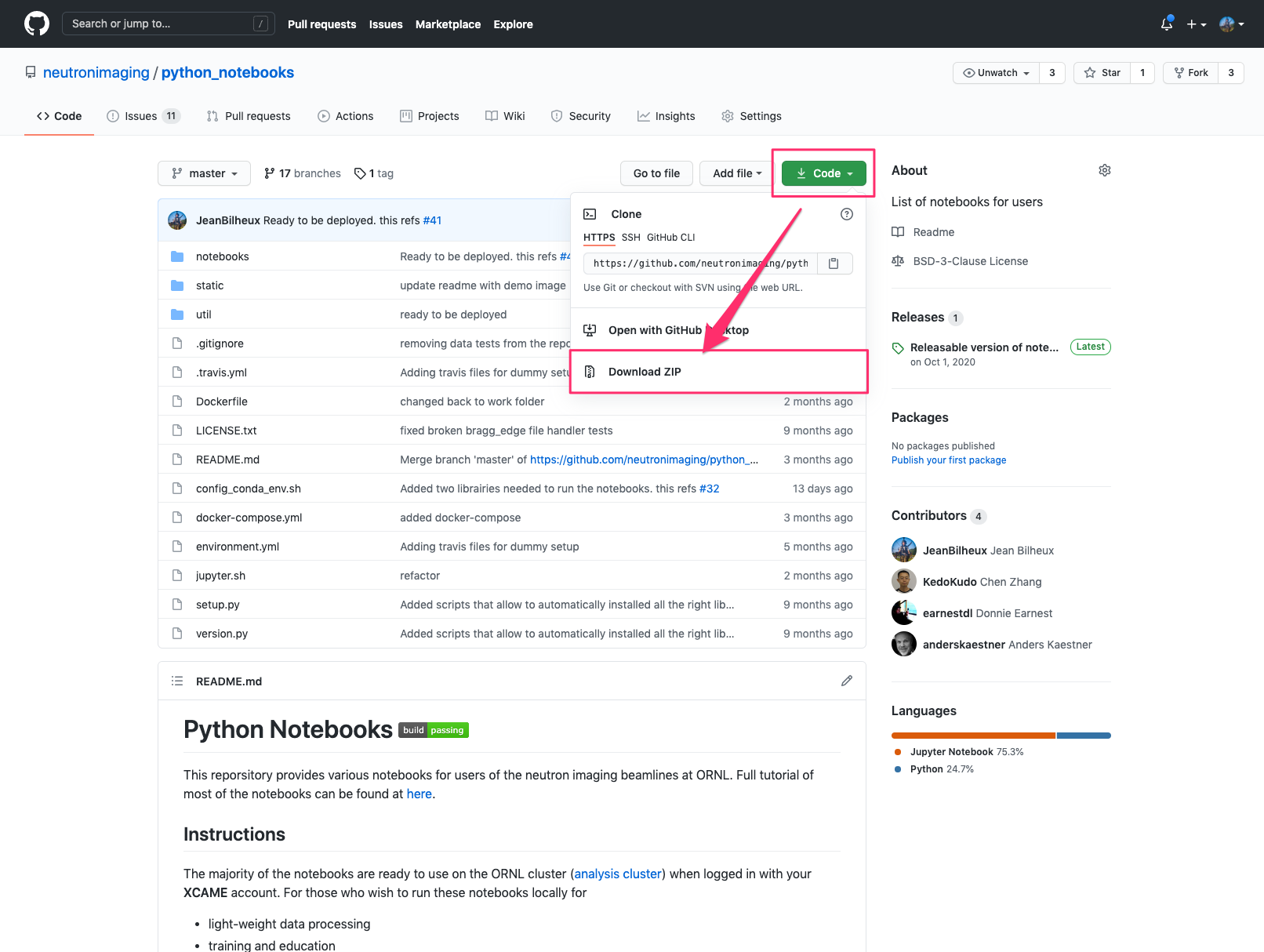This screenshot has height=952, width=1264.
Task: Open the GitHub home octocat icon
Action: click(x=36, y=24)
